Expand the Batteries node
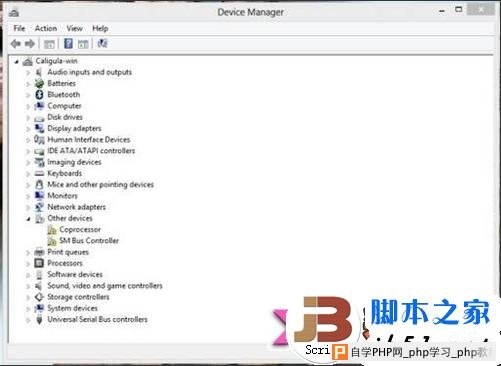The width and height of the screenshot is (501, 366). tap(28, 84)
